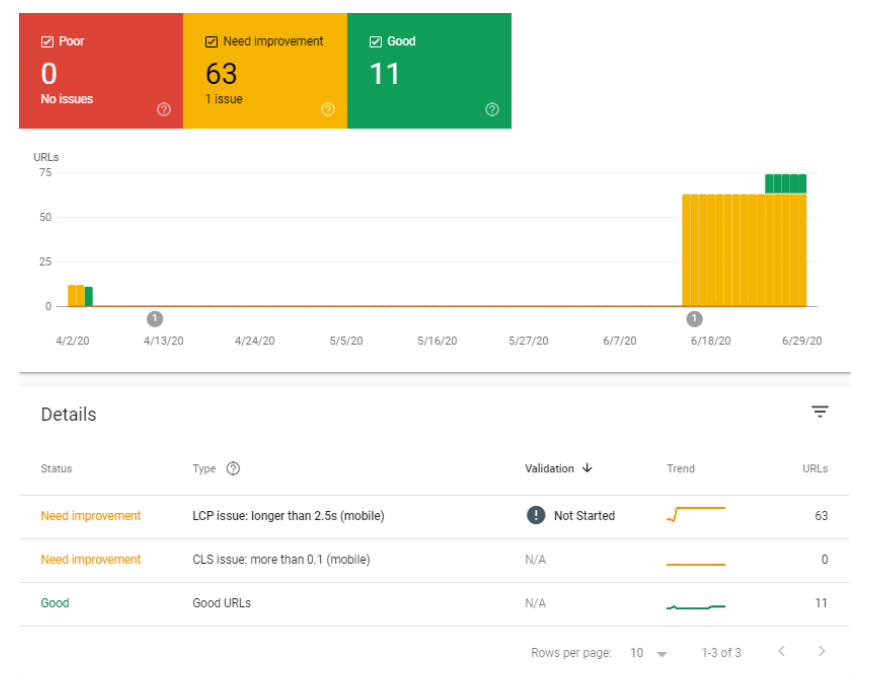
Task: Select the Good URLs row
Action: tap(222, 604)
